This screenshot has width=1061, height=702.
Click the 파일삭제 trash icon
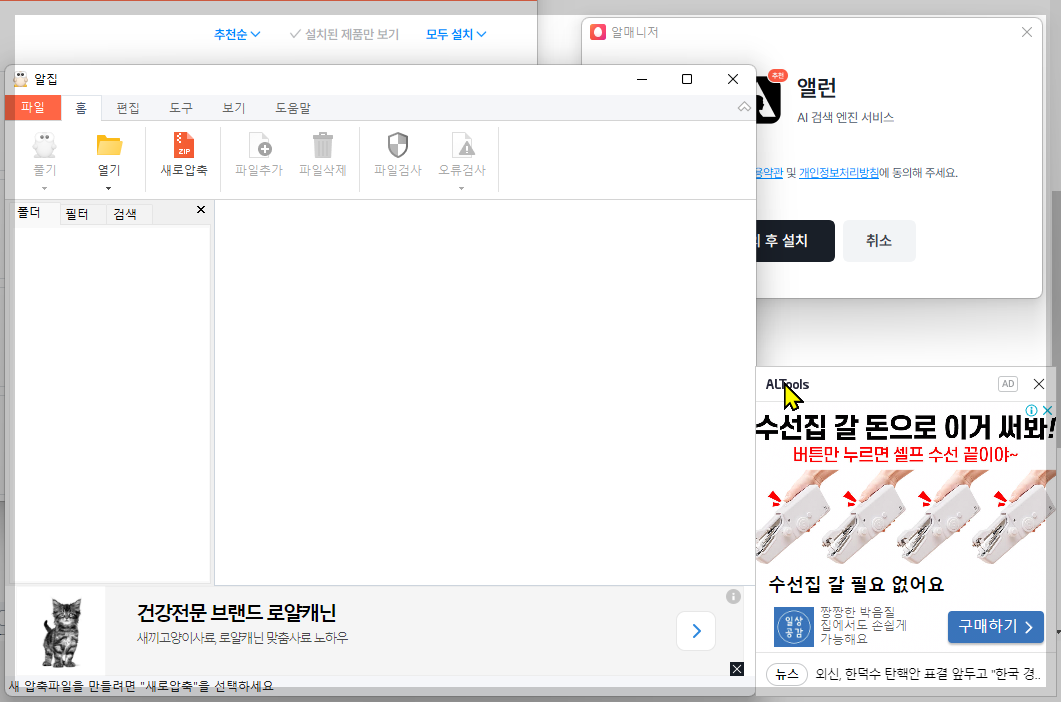click(323, 145)
